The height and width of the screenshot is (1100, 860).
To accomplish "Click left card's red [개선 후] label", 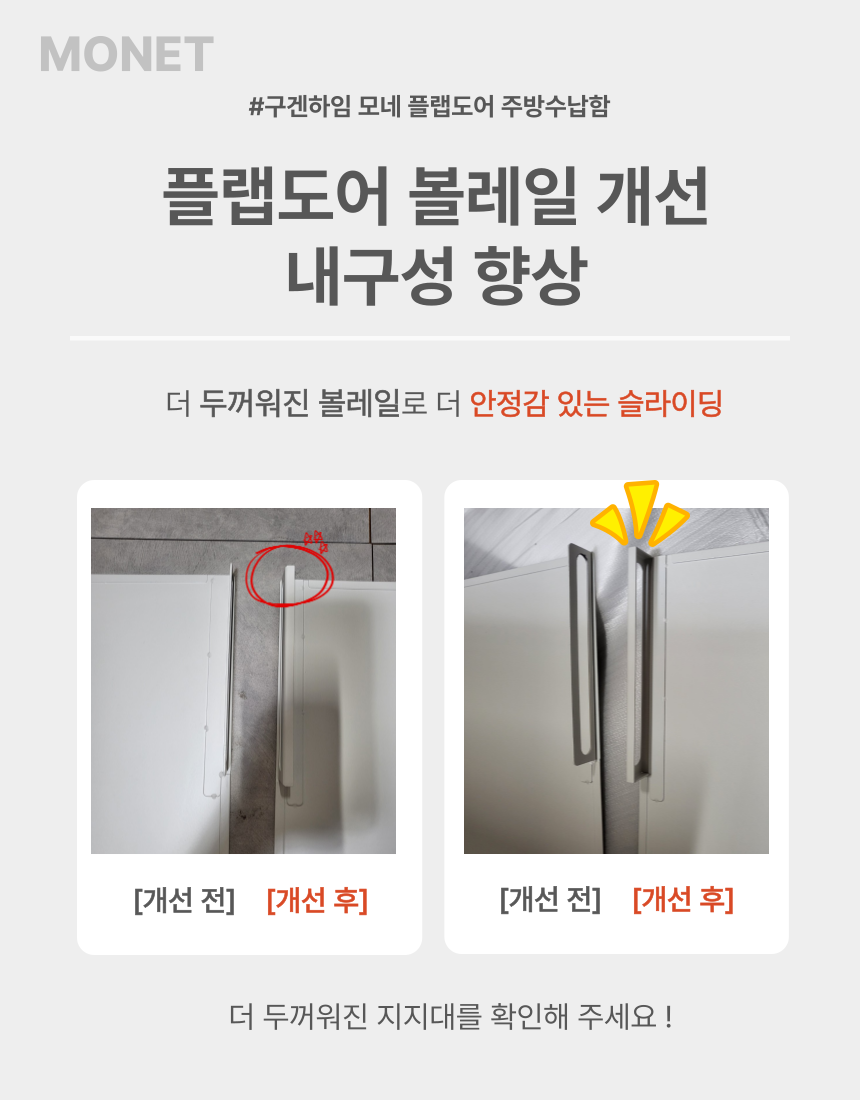I will click(x=317, y=900).
